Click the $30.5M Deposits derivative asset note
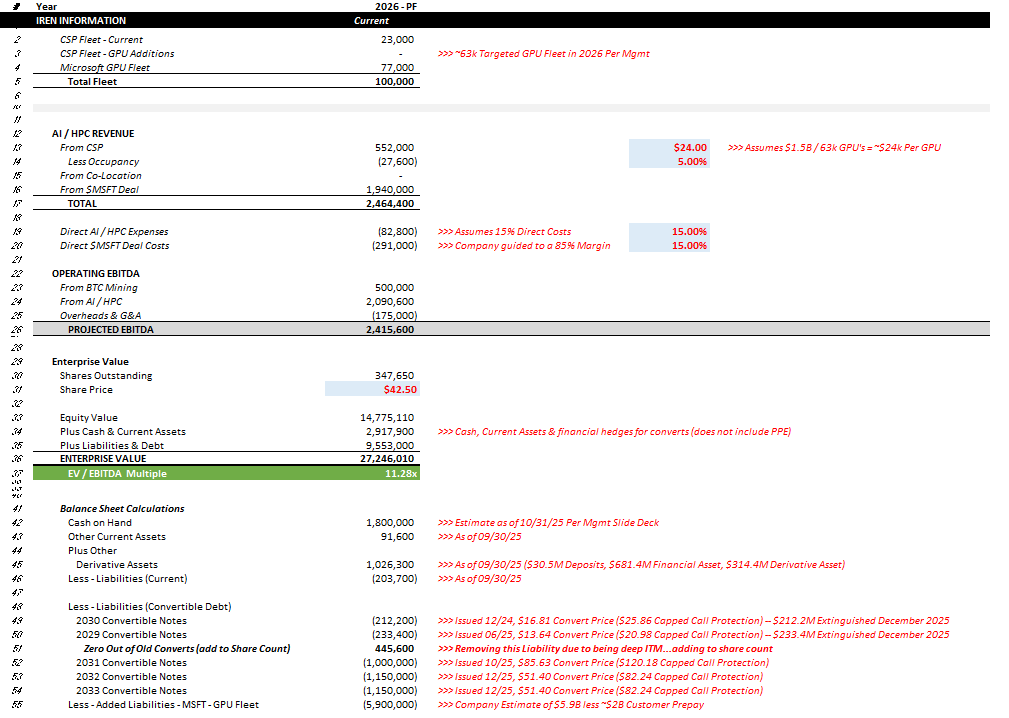Screen dimensions: 1009x718 642,565
